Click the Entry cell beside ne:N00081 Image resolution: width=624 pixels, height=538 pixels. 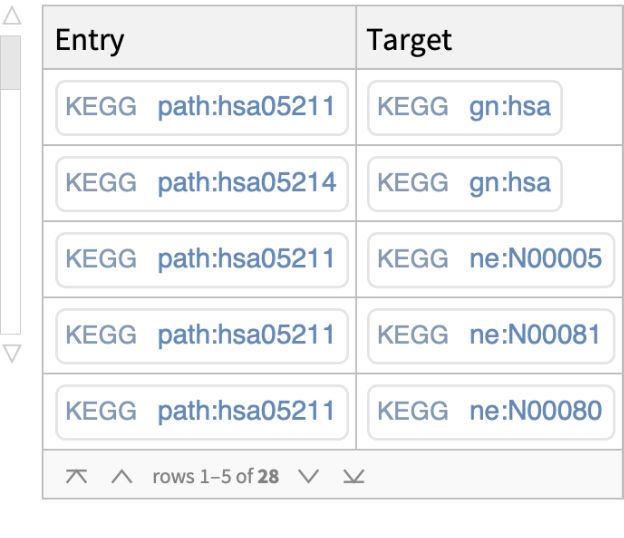[x=202, y=334]
